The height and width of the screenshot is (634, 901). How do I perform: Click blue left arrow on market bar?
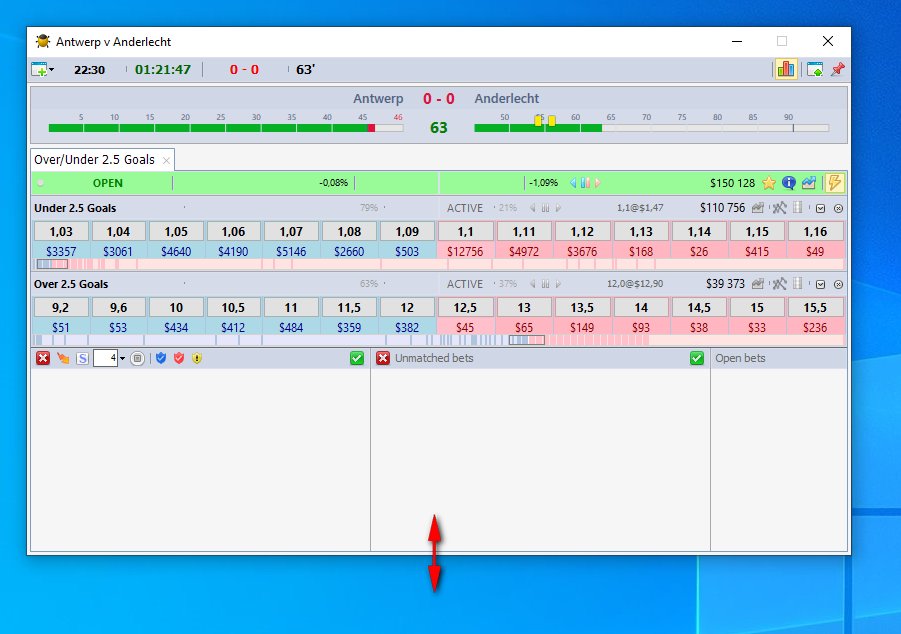tap(573, 183)
